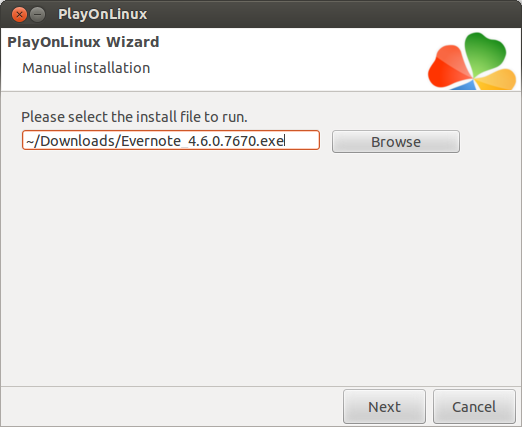This screenshot has height=427, width=522.
Task: Click the yellow petal of the logo
Action: 496,80
